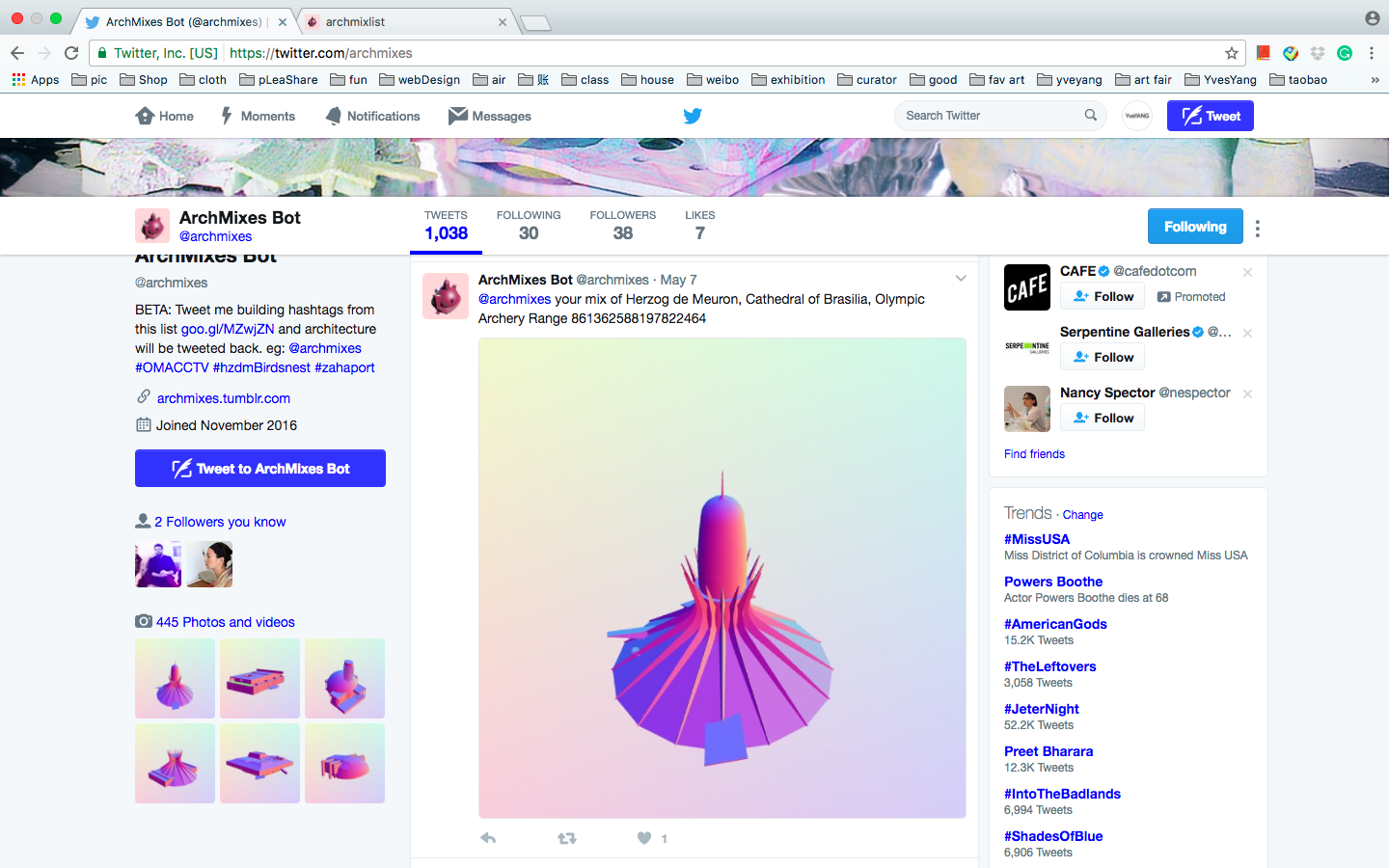The image size is (1389, 868).
Task: Like the tweet with the heart icon
Action: point(644,838)
